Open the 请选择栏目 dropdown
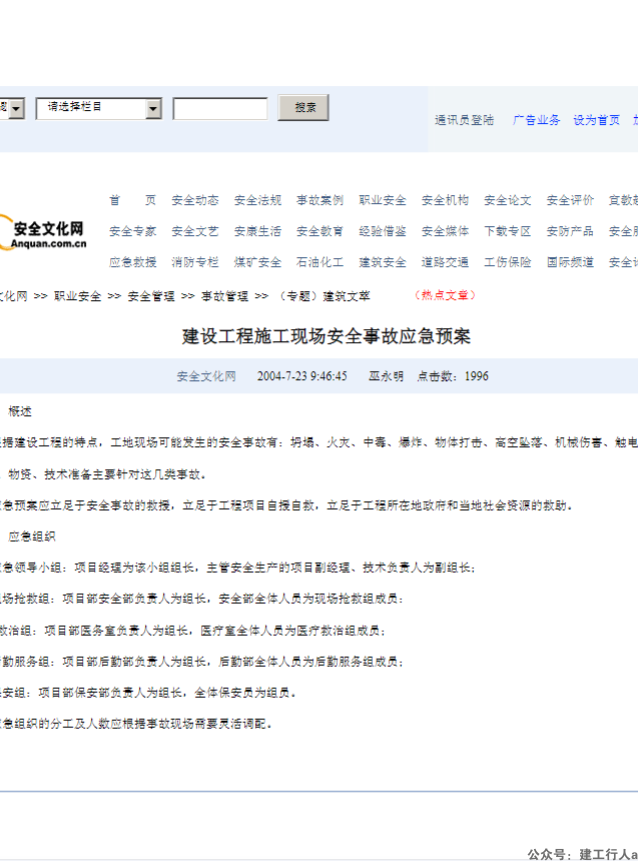 point(99,108)
